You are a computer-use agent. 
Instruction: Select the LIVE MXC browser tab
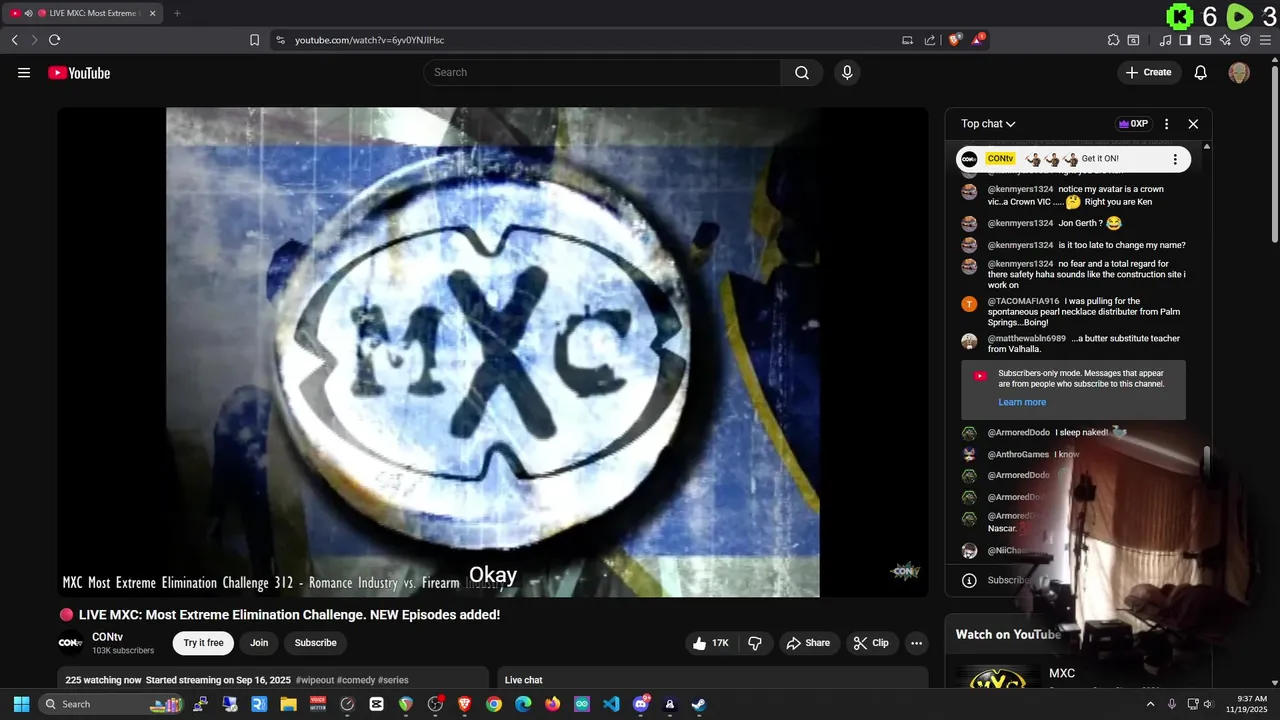coord(82,13)
